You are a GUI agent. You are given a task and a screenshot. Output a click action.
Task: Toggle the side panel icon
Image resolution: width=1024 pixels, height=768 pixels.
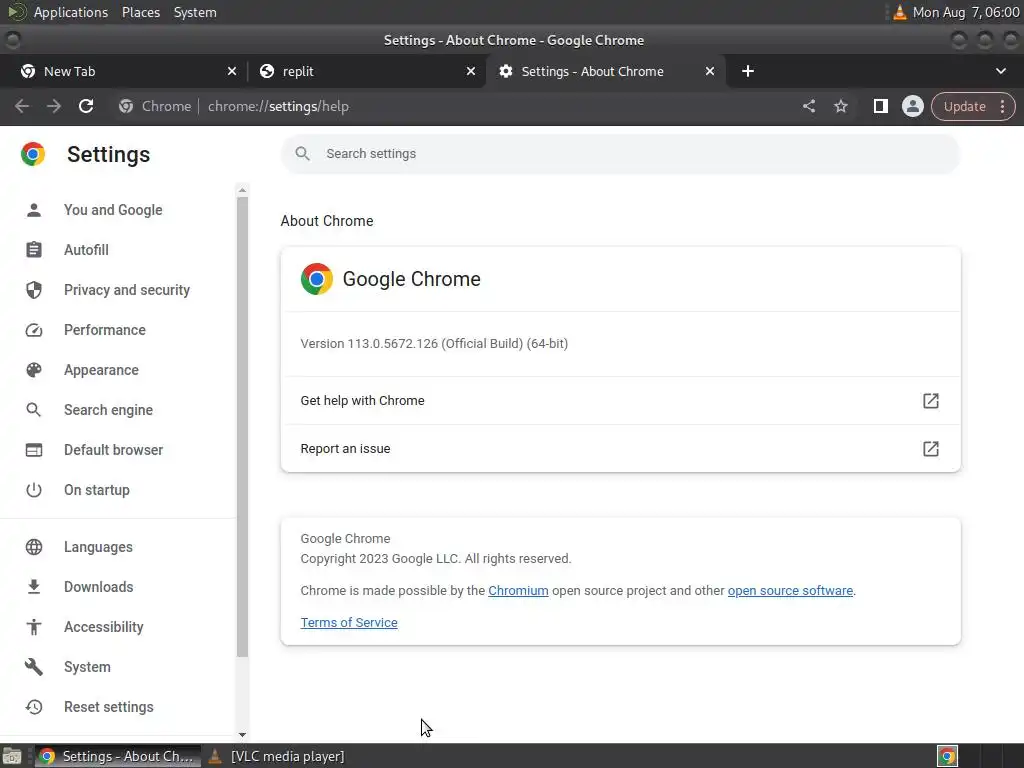(x=880, y=106)
